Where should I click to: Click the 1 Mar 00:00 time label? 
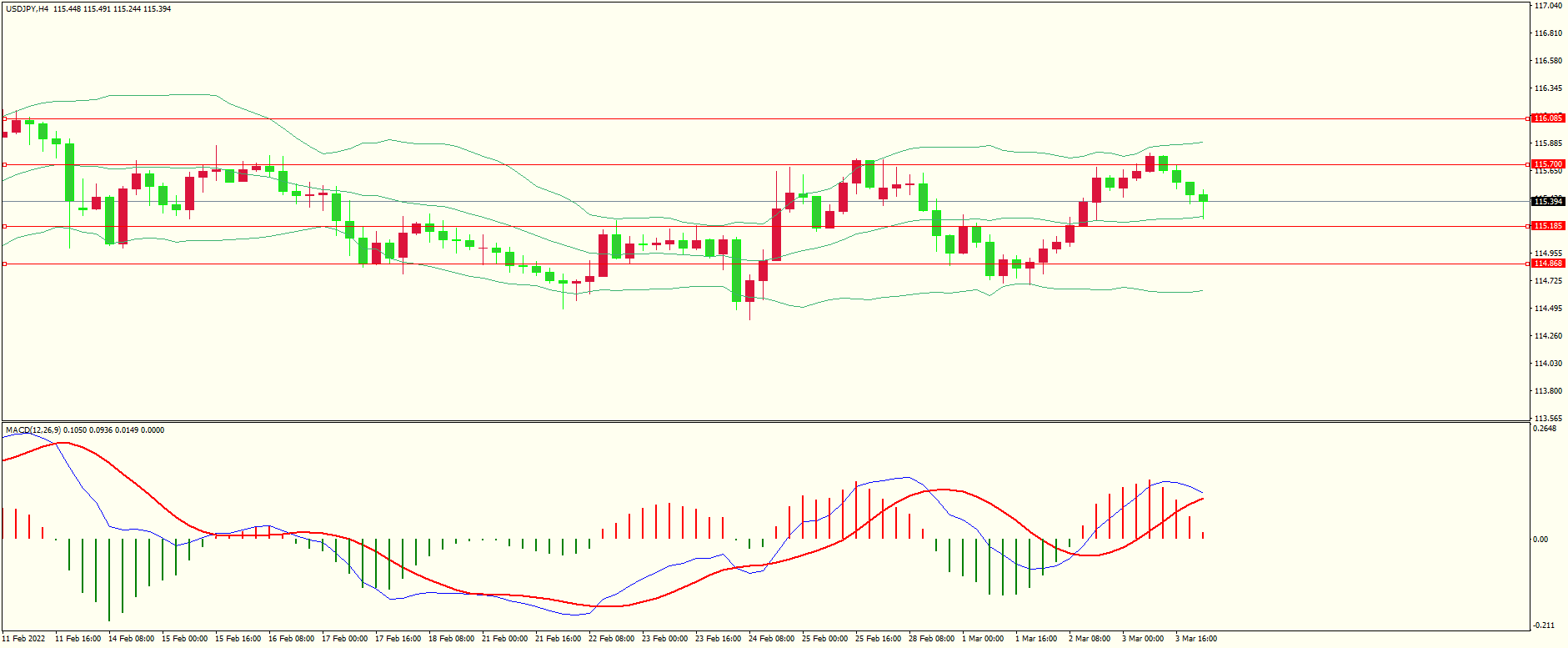(983, 639)
